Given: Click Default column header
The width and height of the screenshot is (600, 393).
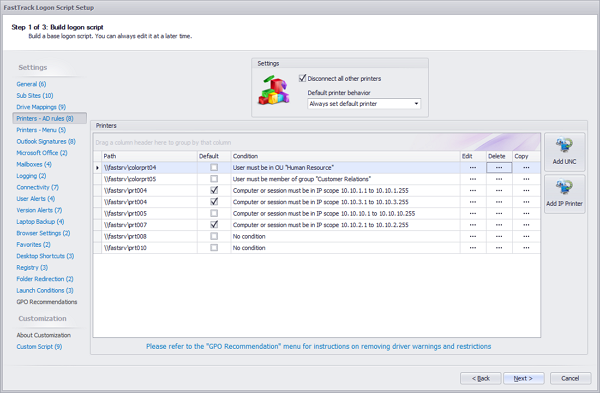Looking at the screenshot, I should [214, 156].
